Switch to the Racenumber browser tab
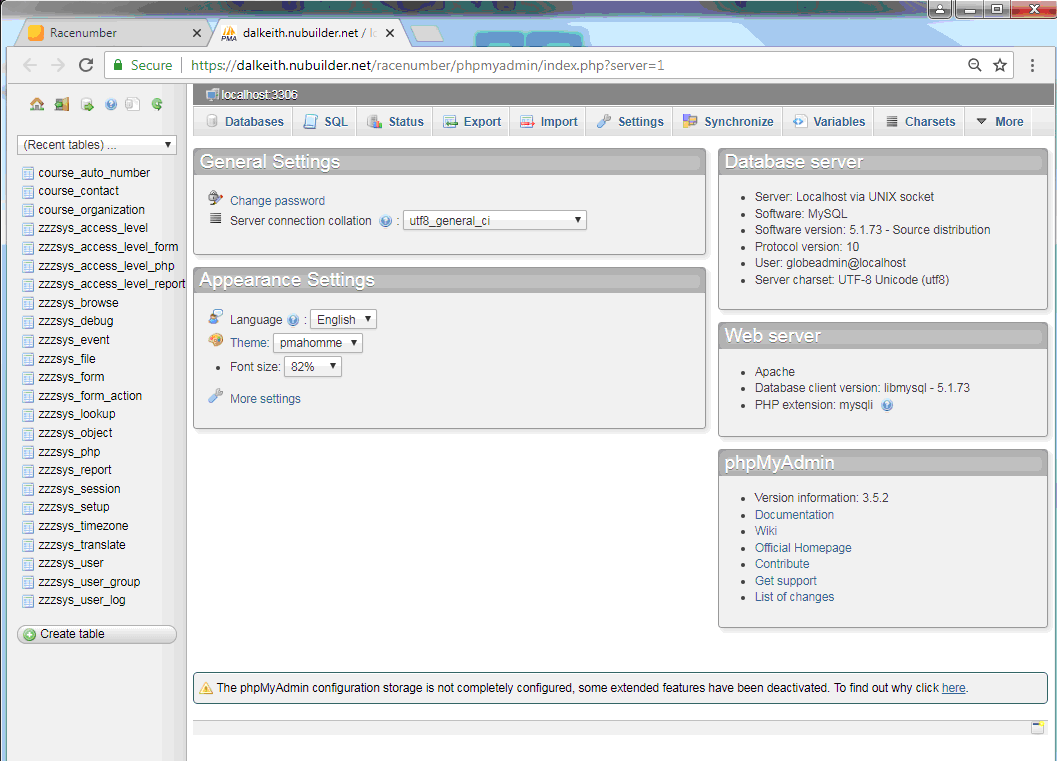The height and width of the screenshot is (761, 1057). coord(111,32)
